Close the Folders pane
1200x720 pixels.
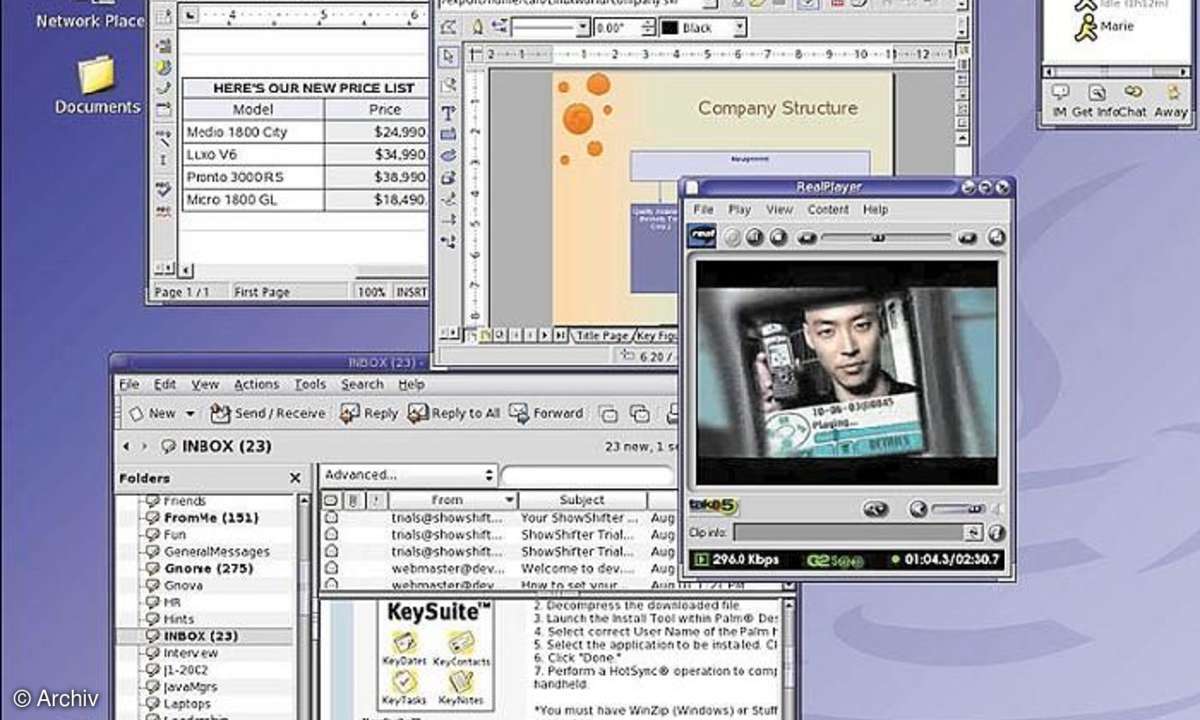pos(295,478)
